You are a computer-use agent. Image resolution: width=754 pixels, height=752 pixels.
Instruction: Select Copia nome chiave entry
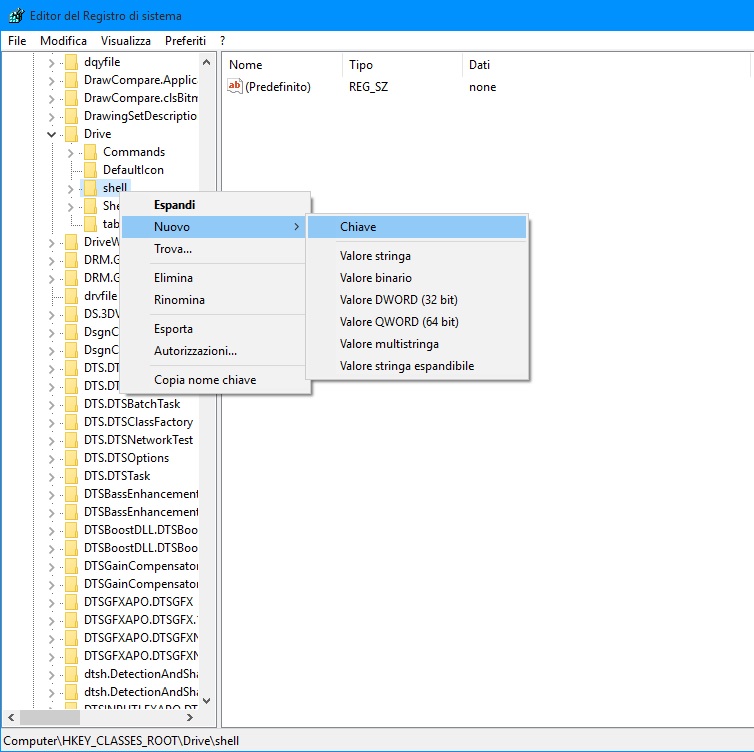pyautogui.click(x=204, y=380)
